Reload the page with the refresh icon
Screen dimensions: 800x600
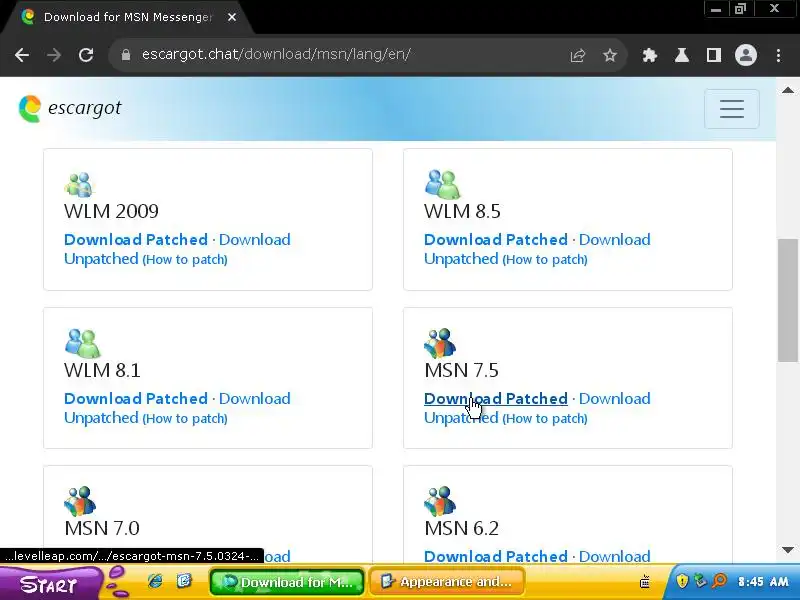click(x=86, y=55)
